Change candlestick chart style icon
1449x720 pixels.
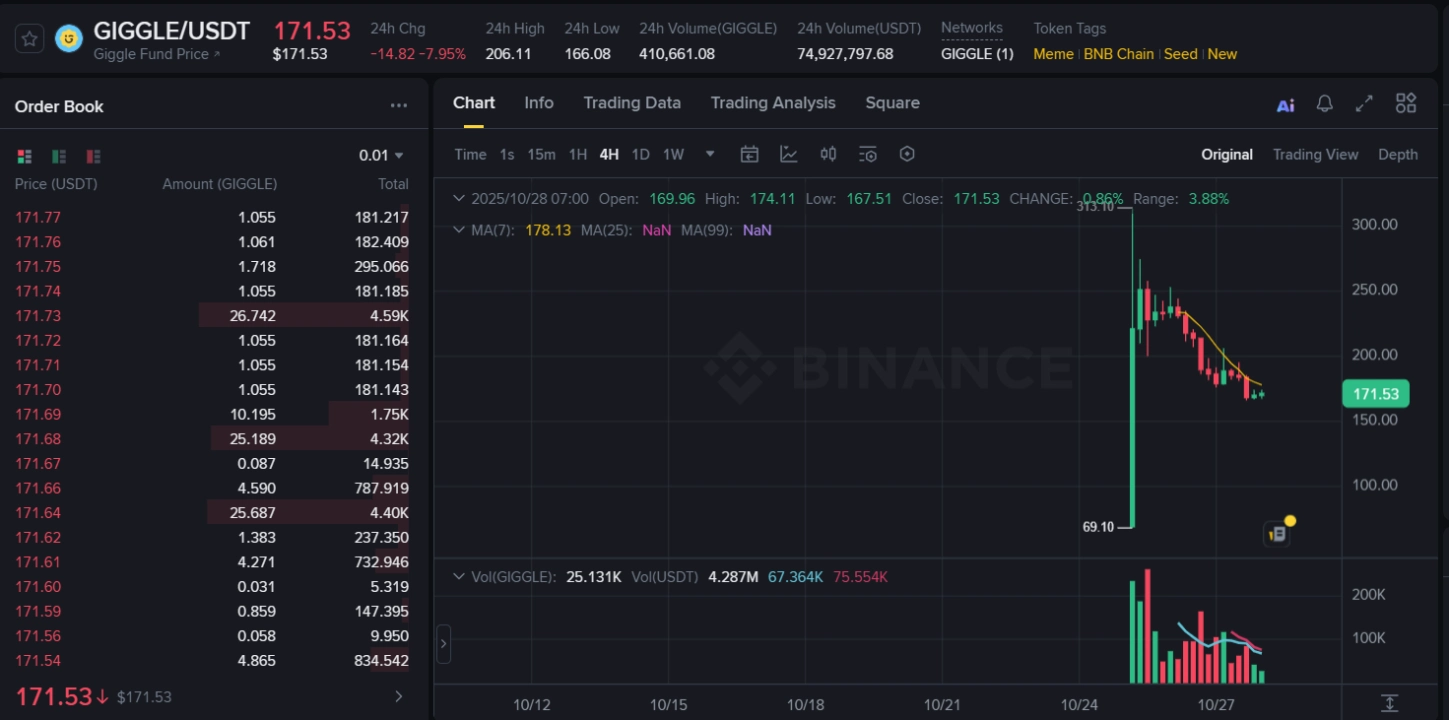click(828, 154)
